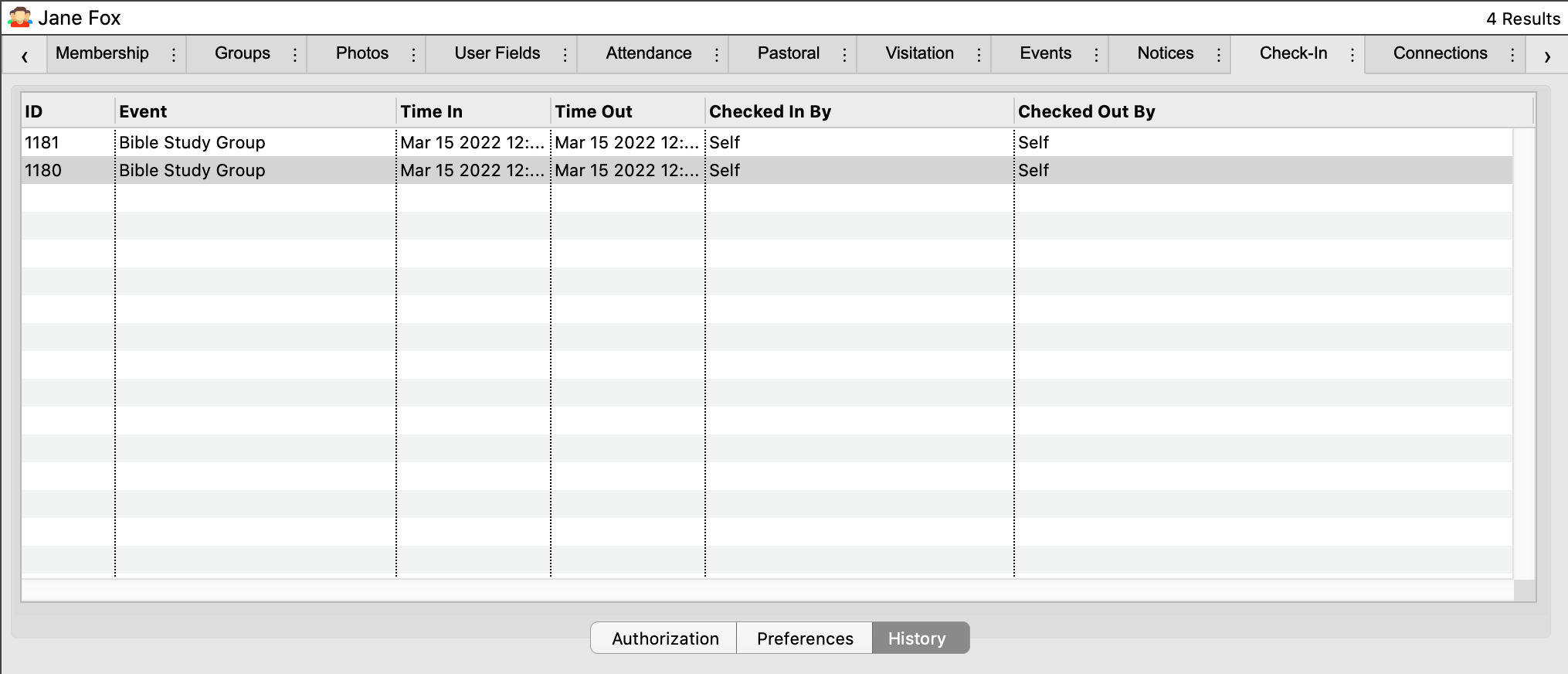Open the Groups tab options dots
The image size is (1568, 674).
295,55
